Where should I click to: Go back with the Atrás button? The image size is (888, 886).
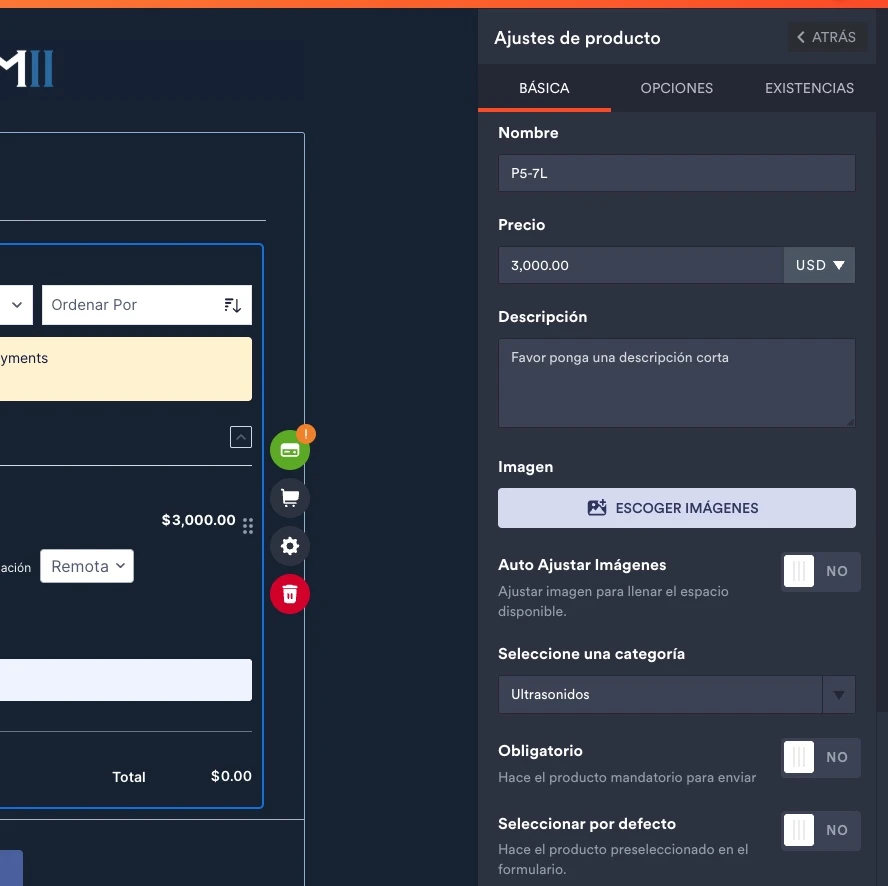tap(826, 37)
